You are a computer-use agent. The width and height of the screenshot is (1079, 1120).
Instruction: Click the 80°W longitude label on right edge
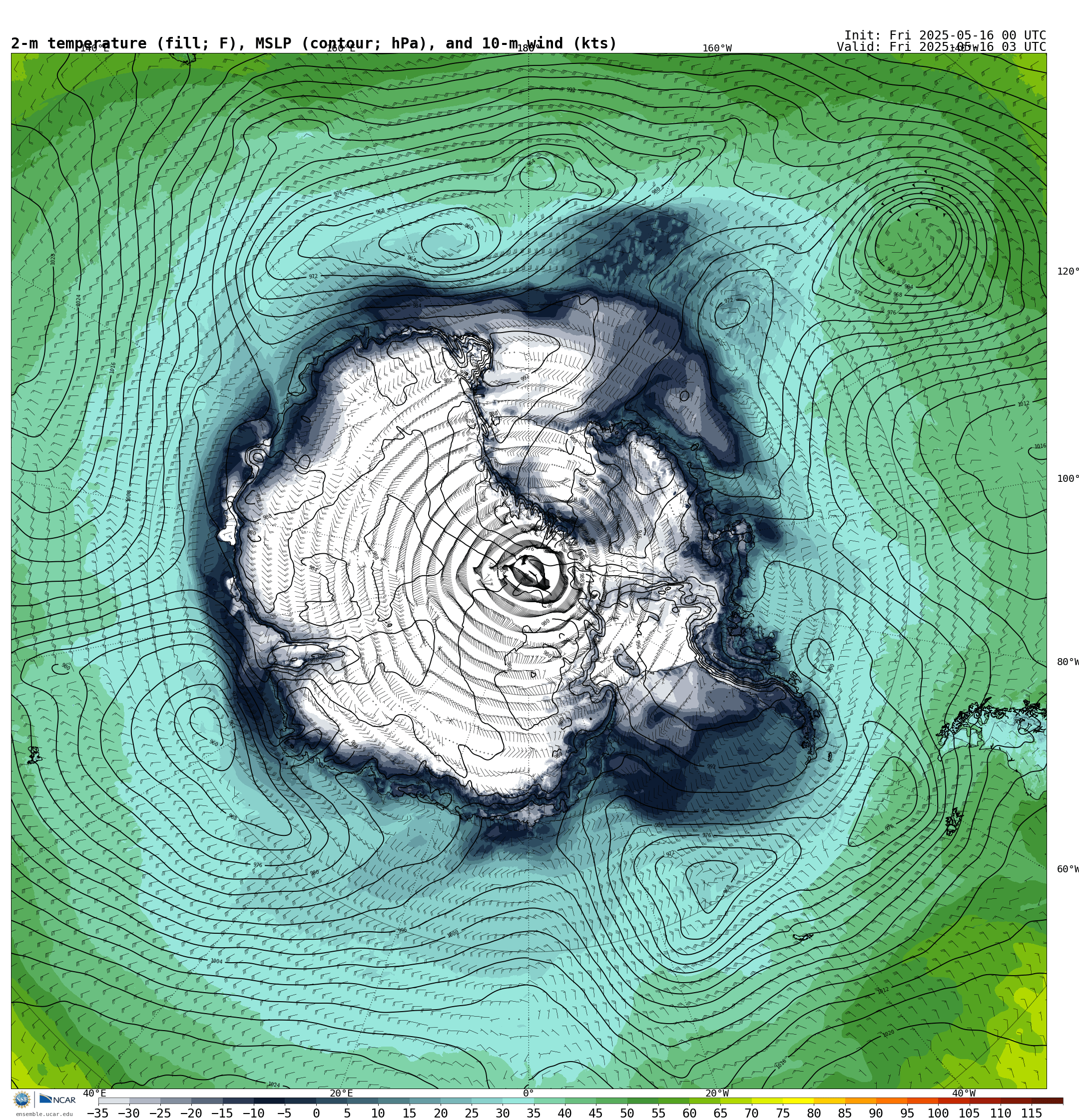click(x=1068, y=662)
